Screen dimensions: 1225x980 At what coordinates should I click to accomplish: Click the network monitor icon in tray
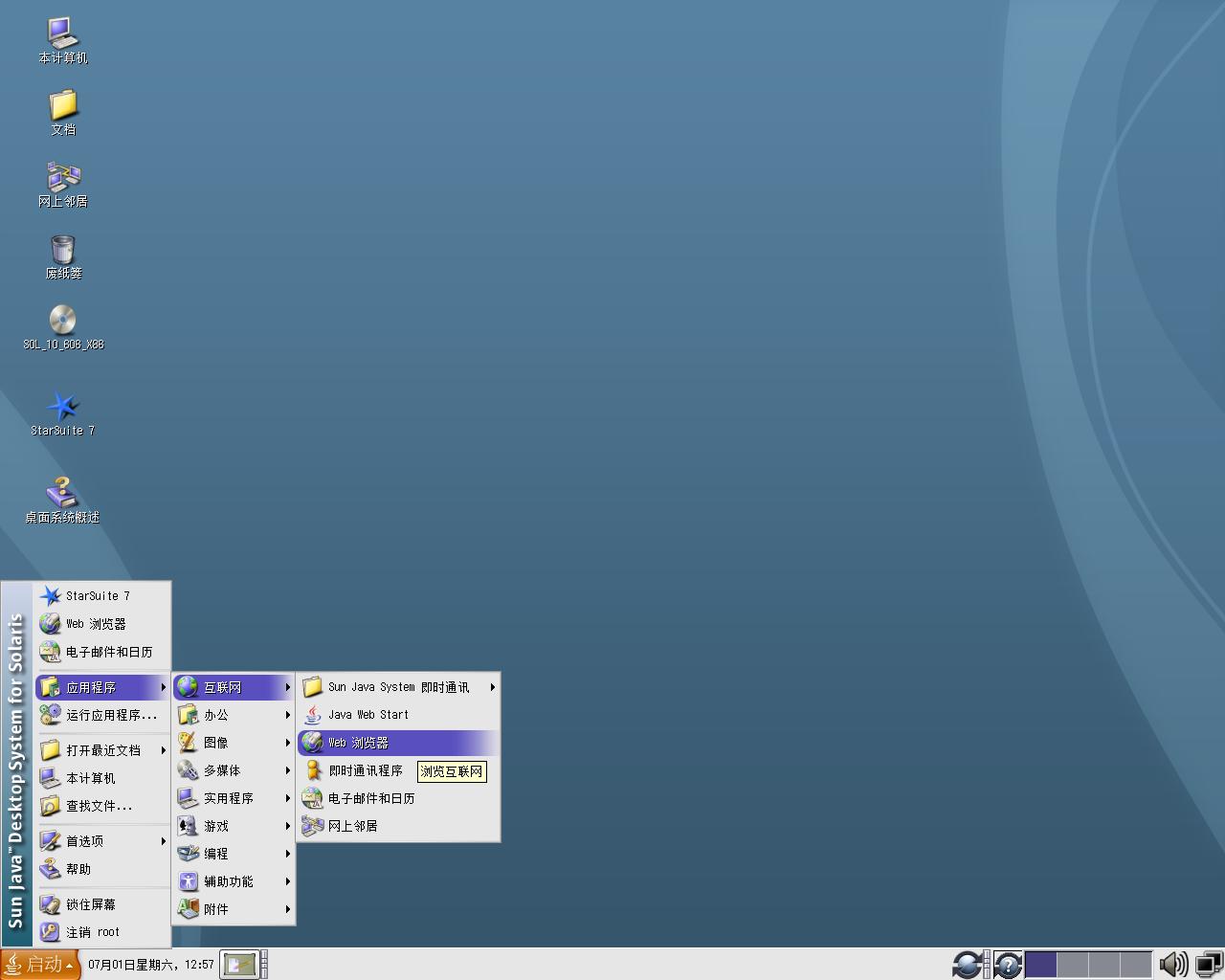1209,965
